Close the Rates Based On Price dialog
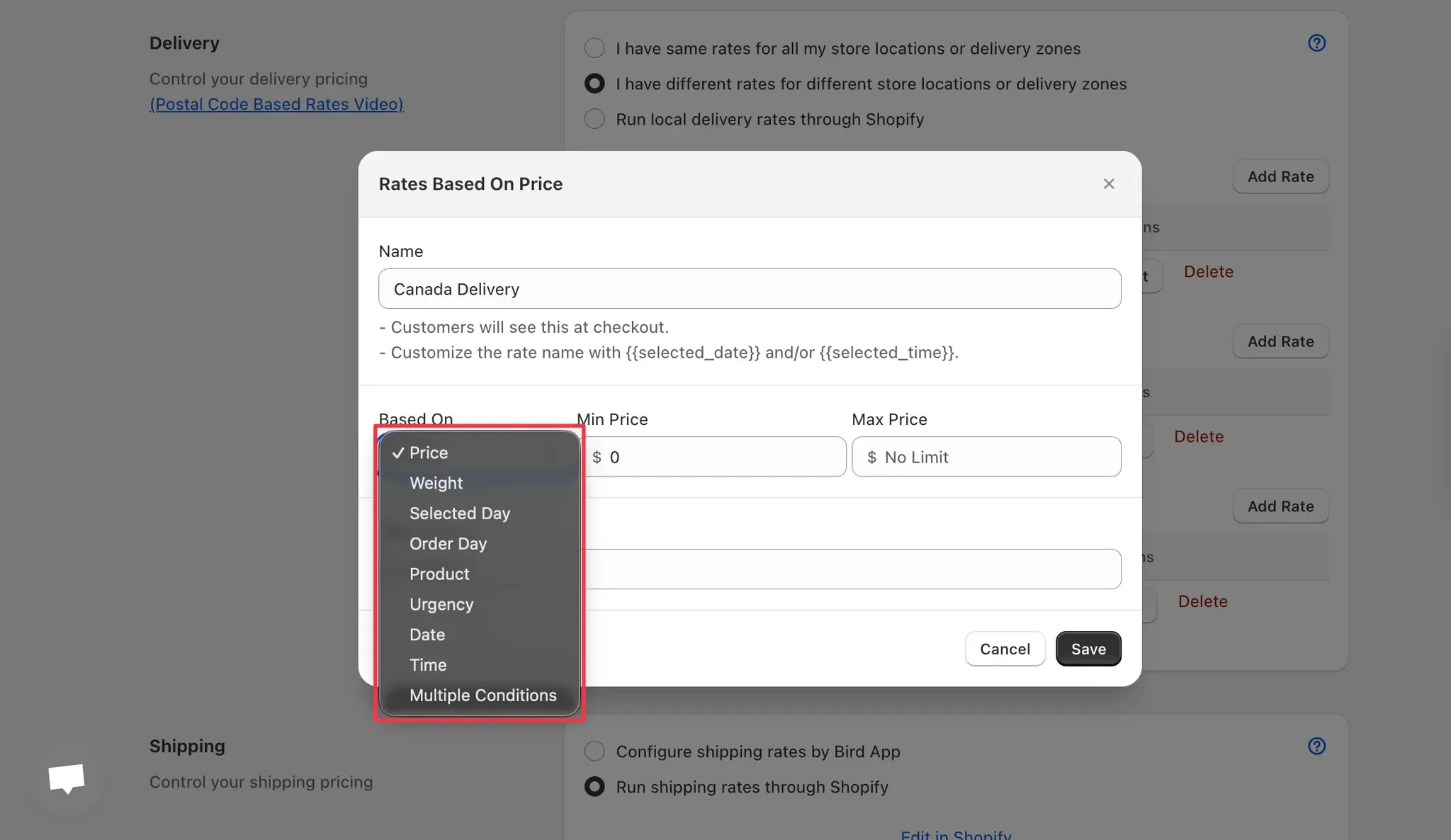 pyautogui.click(x=1109, y=183)
